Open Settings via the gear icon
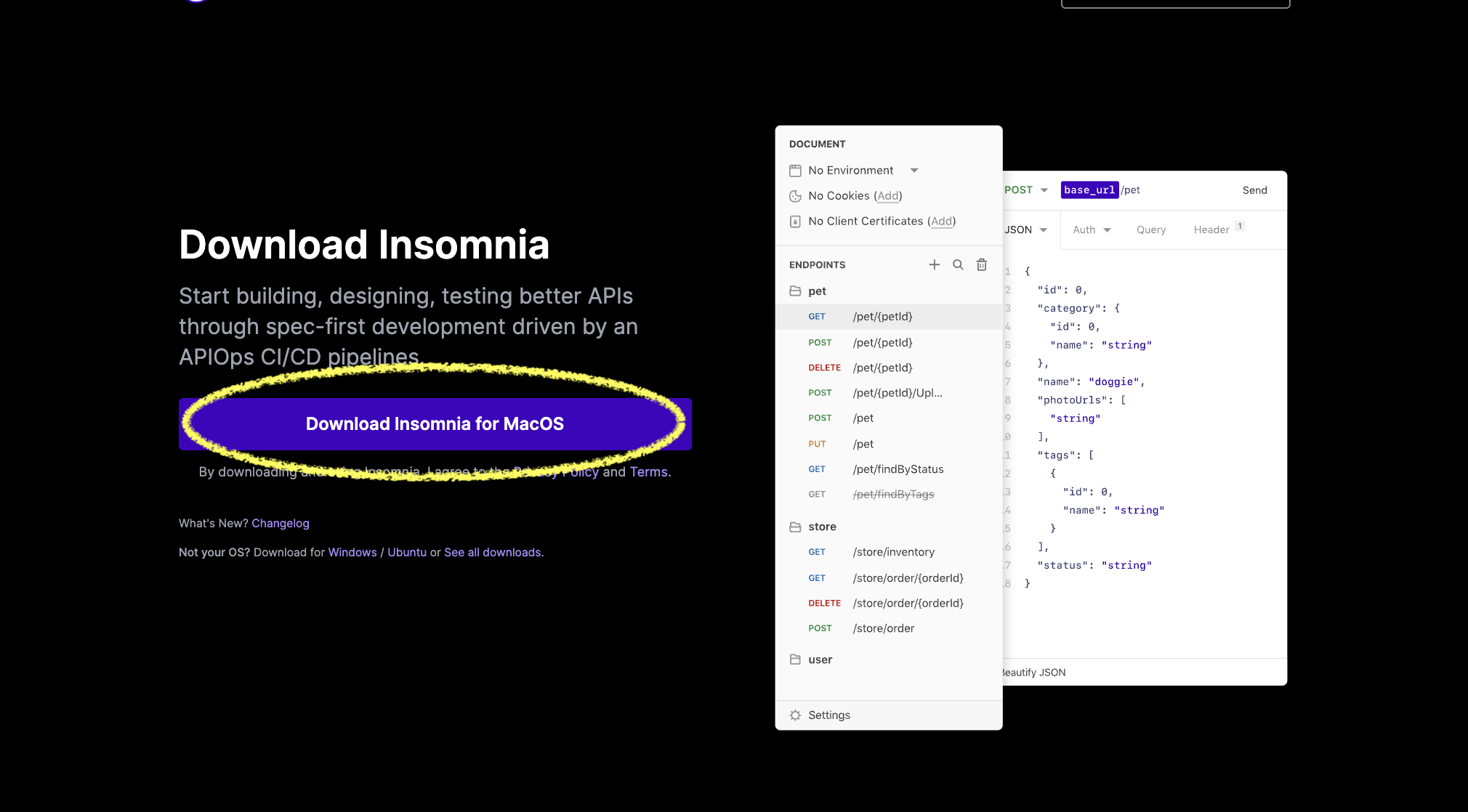Screen dimensions: 1468x812 [795, 715]
